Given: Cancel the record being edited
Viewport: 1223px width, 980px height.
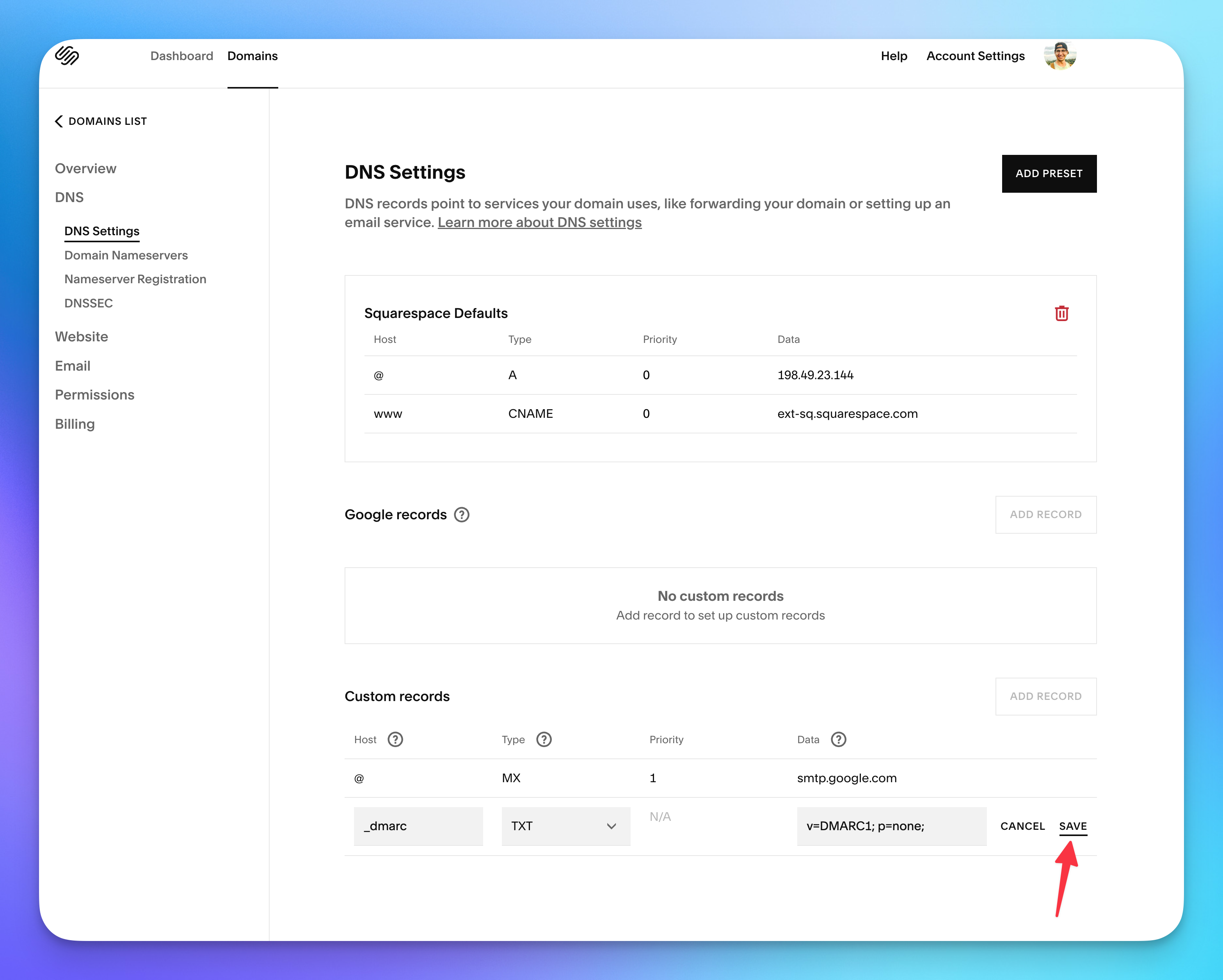Looking at the screenshot, I should click(1022, 826).
